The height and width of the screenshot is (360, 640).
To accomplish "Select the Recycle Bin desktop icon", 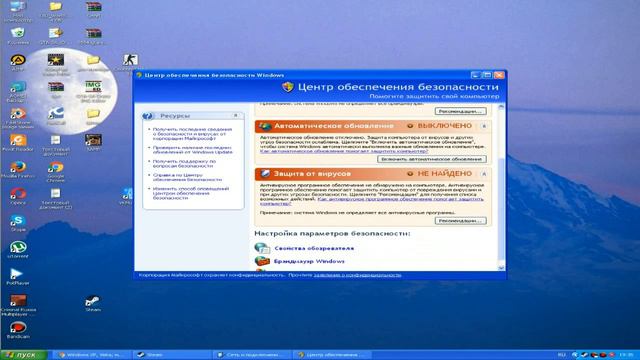I will (x=18, y=33).
